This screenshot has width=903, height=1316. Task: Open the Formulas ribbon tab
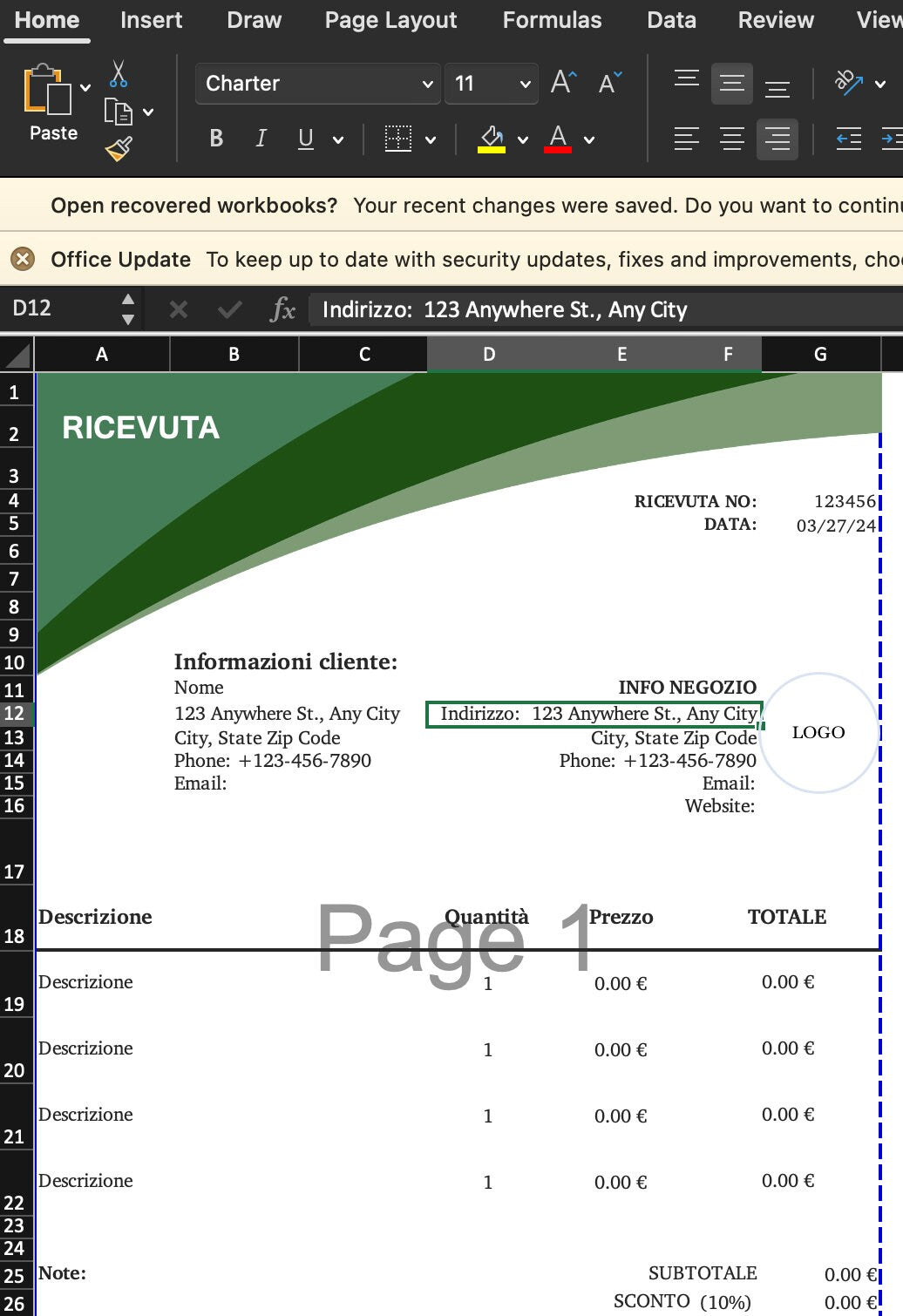tap(552, 20)
